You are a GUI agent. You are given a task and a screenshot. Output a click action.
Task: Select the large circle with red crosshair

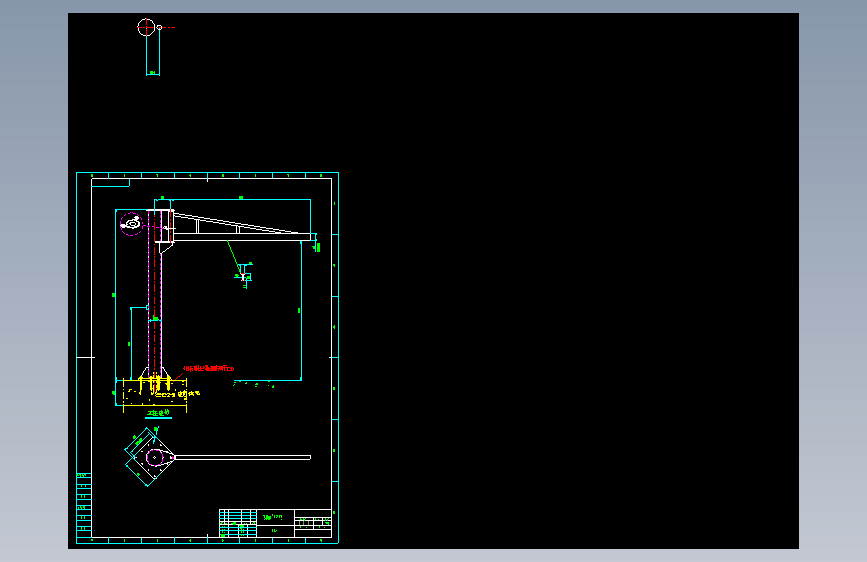[x=146, y=27]
